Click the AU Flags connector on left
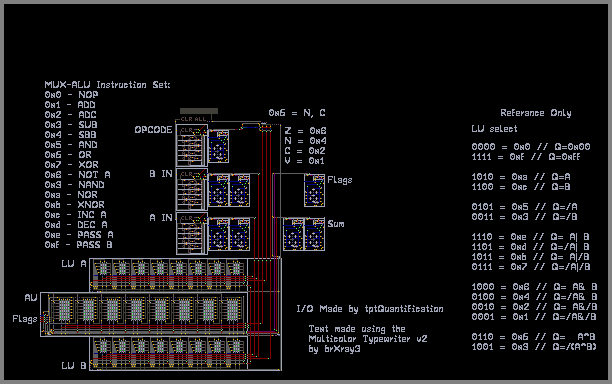The width and height of the screenshot is (612, 384). point(45,318)
